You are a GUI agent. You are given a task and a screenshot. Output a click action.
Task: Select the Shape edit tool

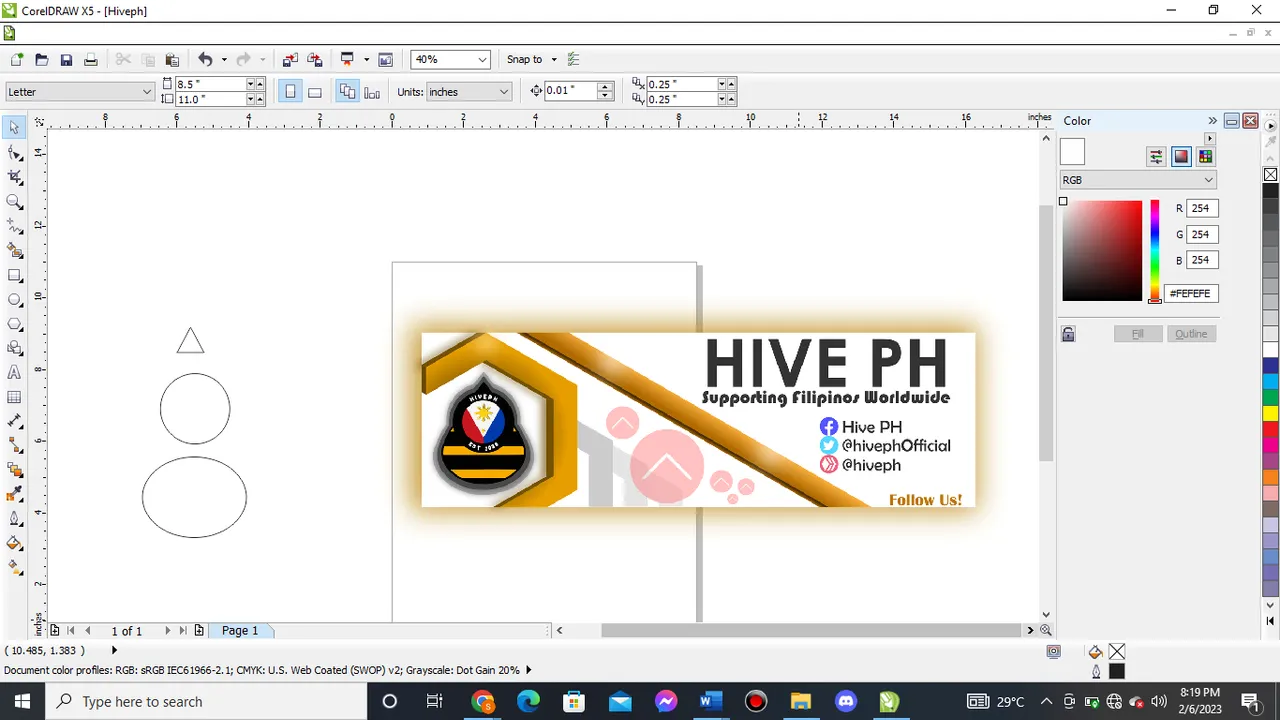coord(14,153)
